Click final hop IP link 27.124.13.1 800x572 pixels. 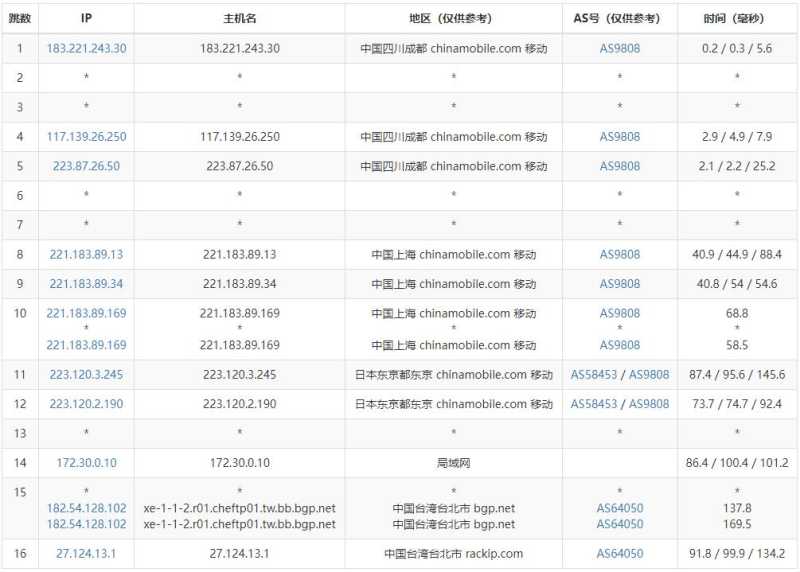[86, 553]
